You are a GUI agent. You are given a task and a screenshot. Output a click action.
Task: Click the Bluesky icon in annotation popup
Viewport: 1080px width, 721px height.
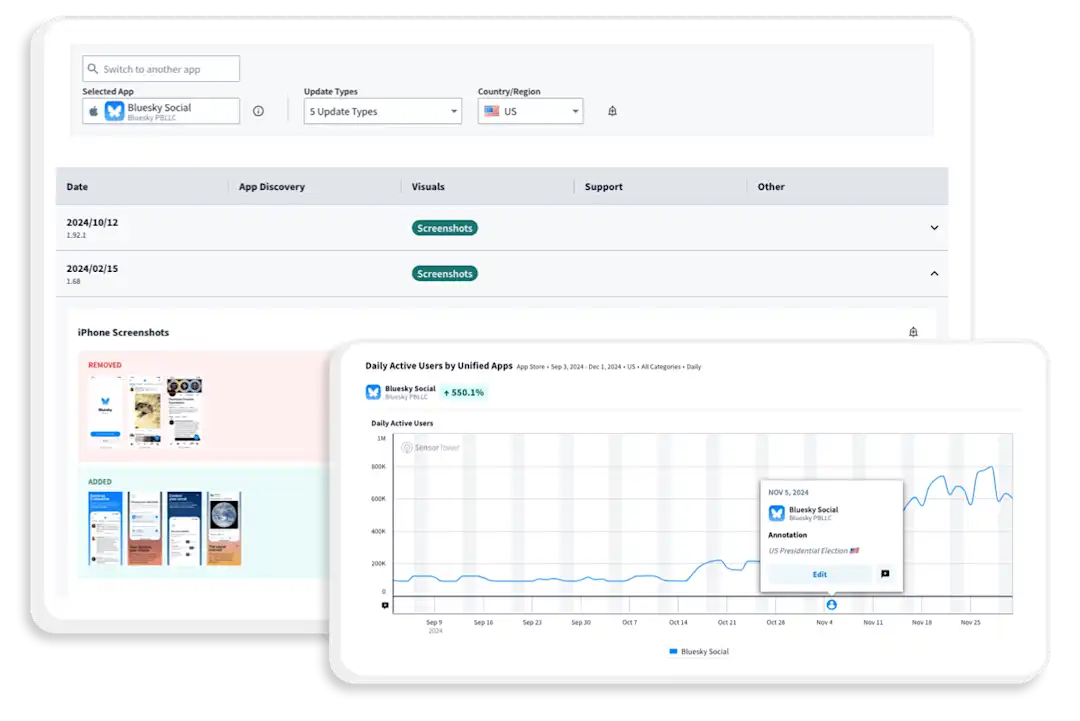pos(777,513)
